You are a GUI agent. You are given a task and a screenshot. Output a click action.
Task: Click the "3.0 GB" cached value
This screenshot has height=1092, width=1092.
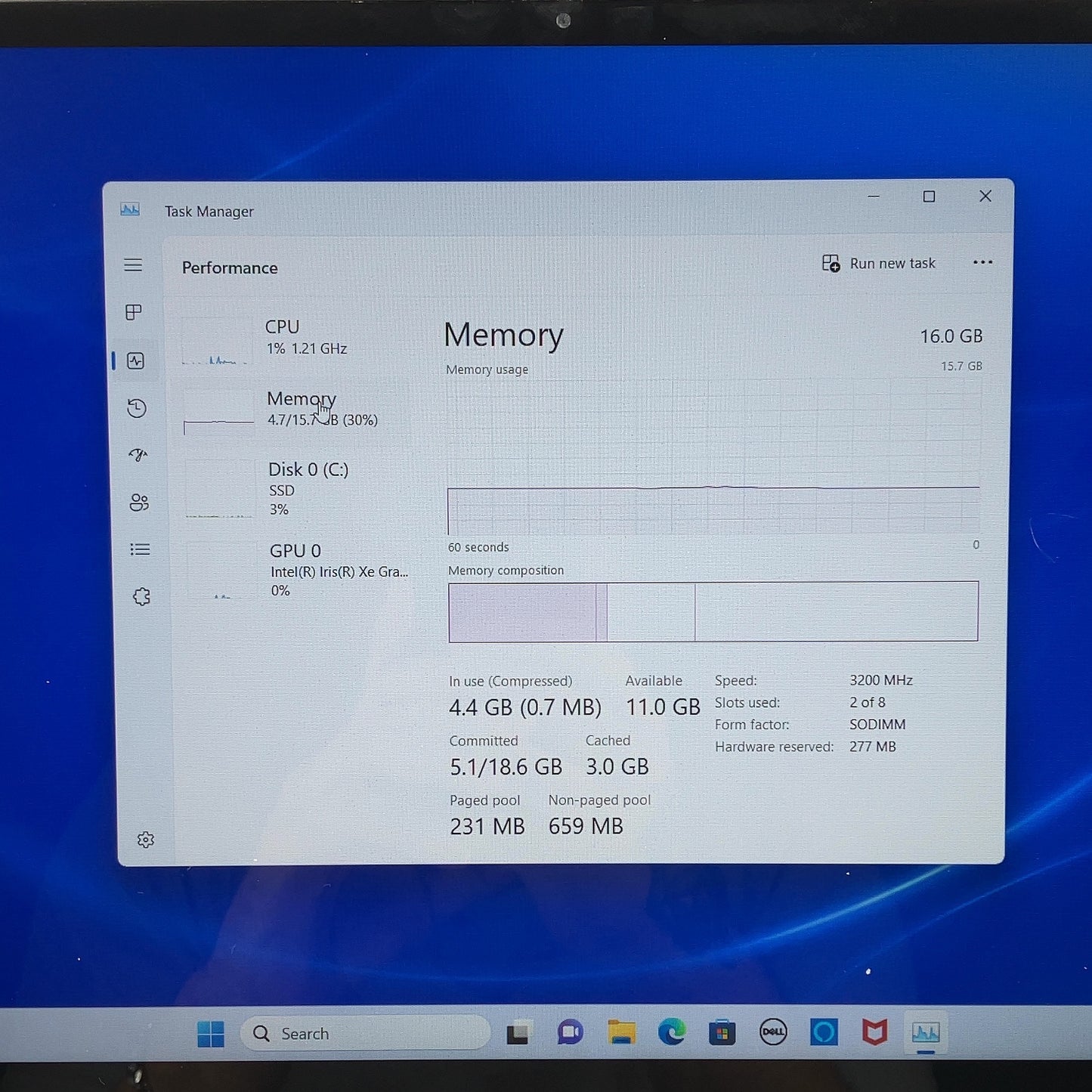tap(617, 767)
